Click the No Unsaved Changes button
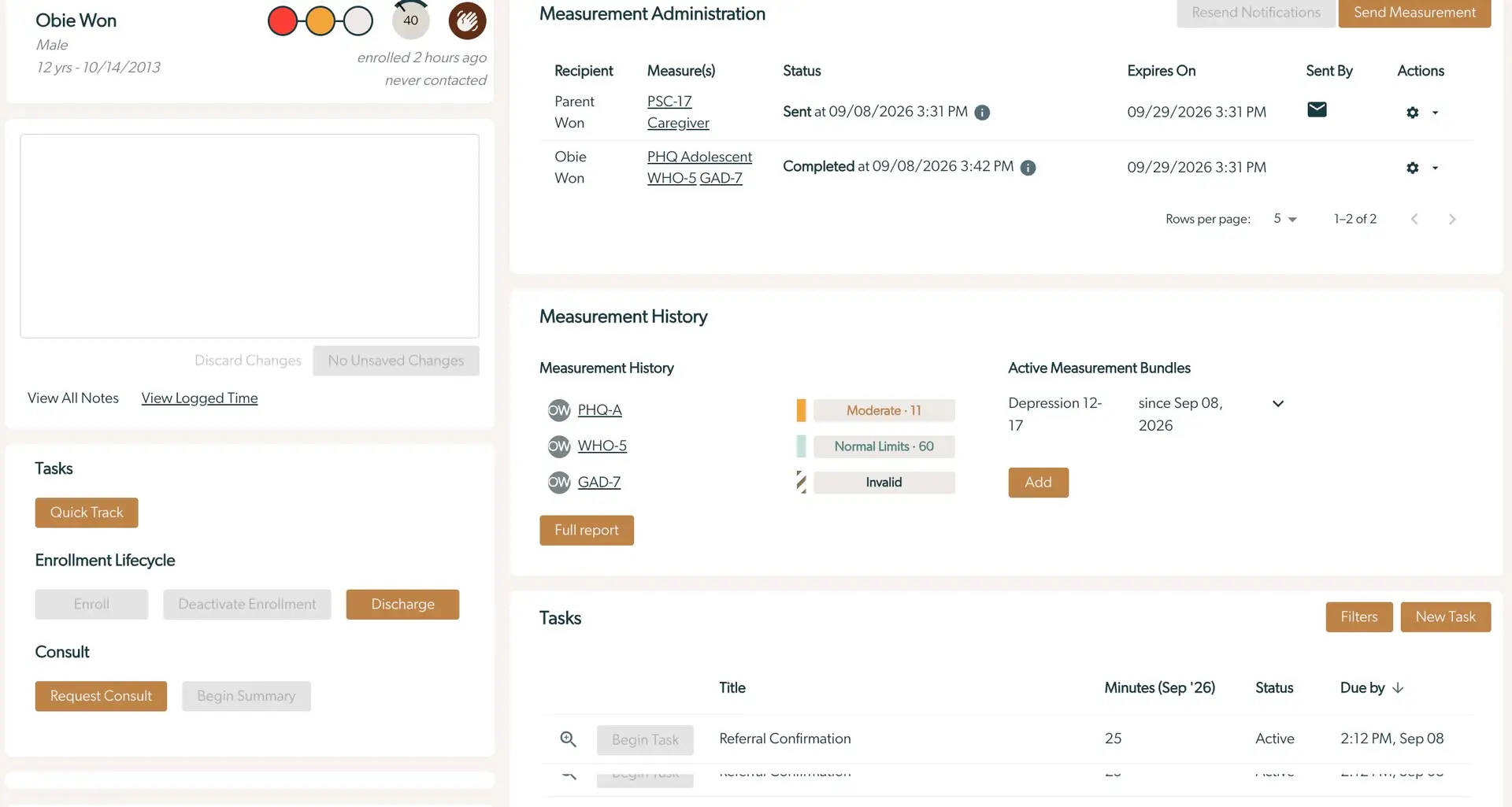 [396, 361]
